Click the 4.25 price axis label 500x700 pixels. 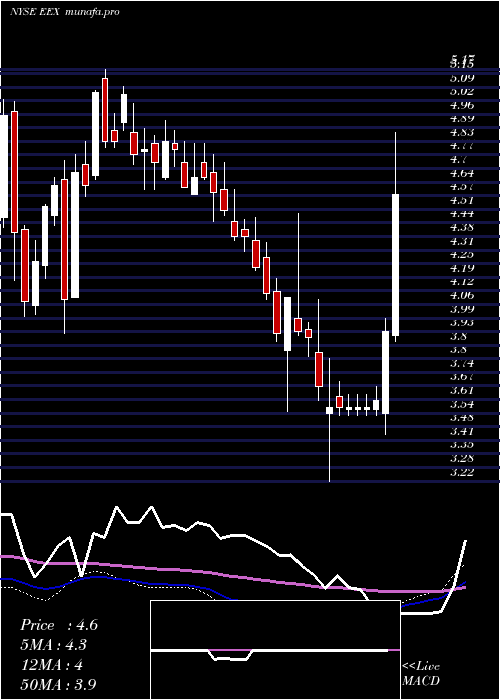point(462,255)
